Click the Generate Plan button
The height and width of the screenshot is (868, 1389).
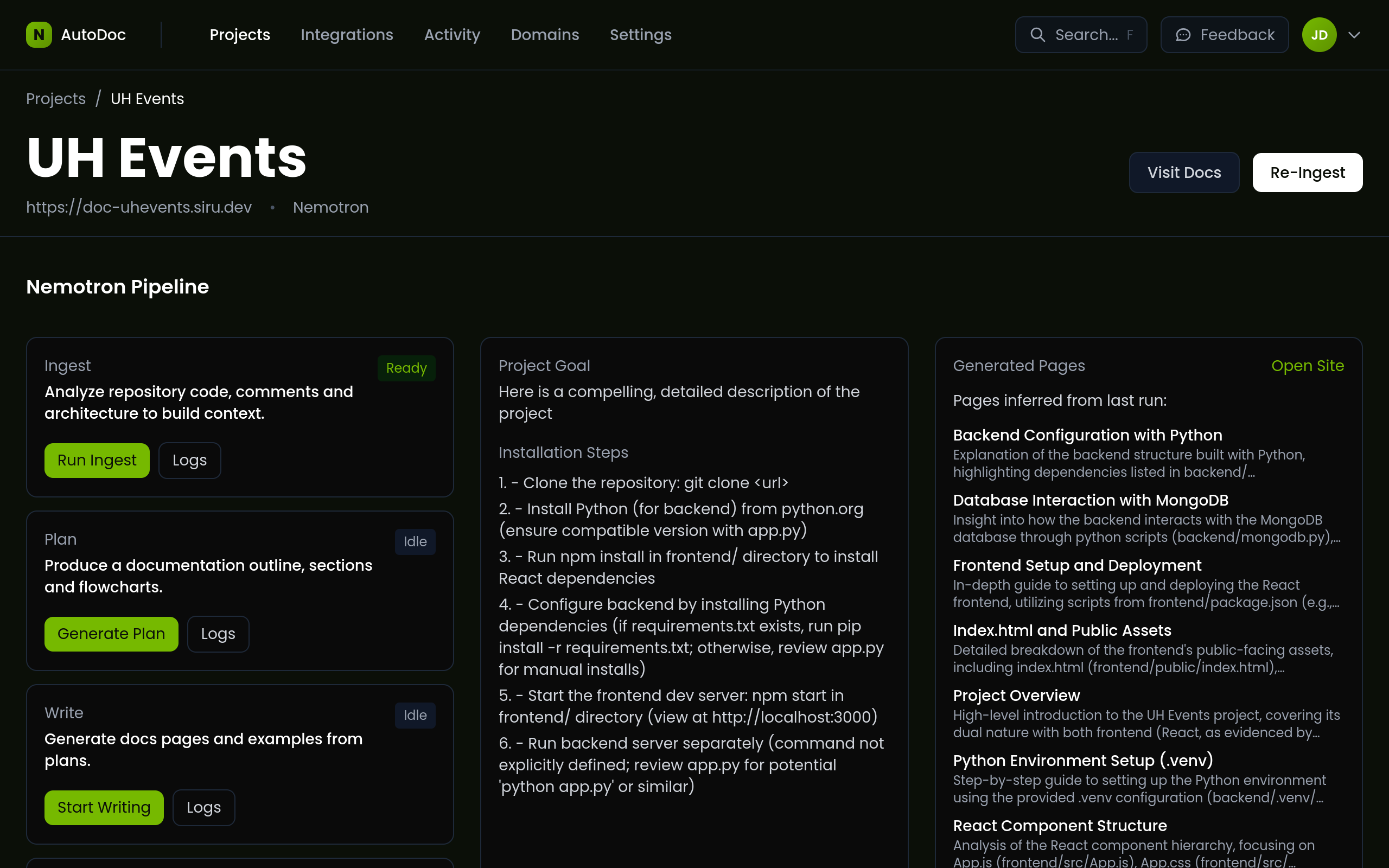(x=111, y=634)
